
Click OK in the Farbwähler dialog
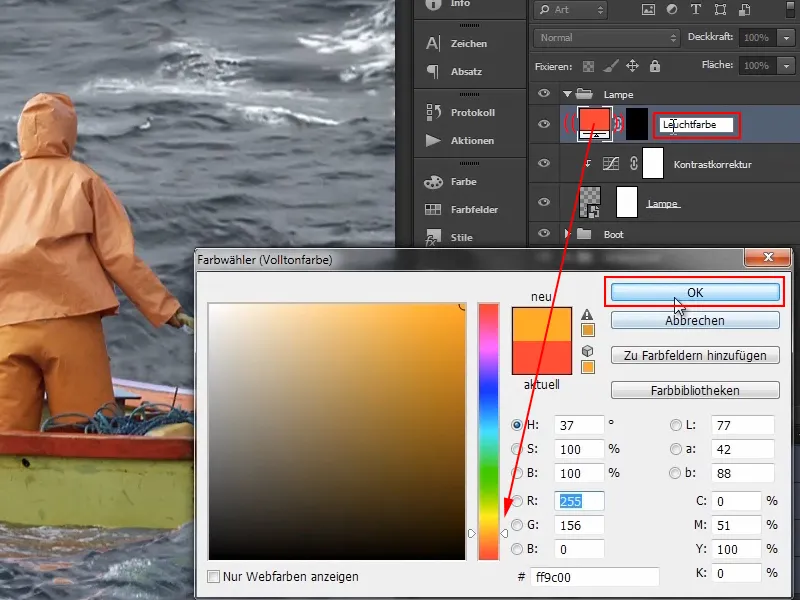click(x=695, y=292)
